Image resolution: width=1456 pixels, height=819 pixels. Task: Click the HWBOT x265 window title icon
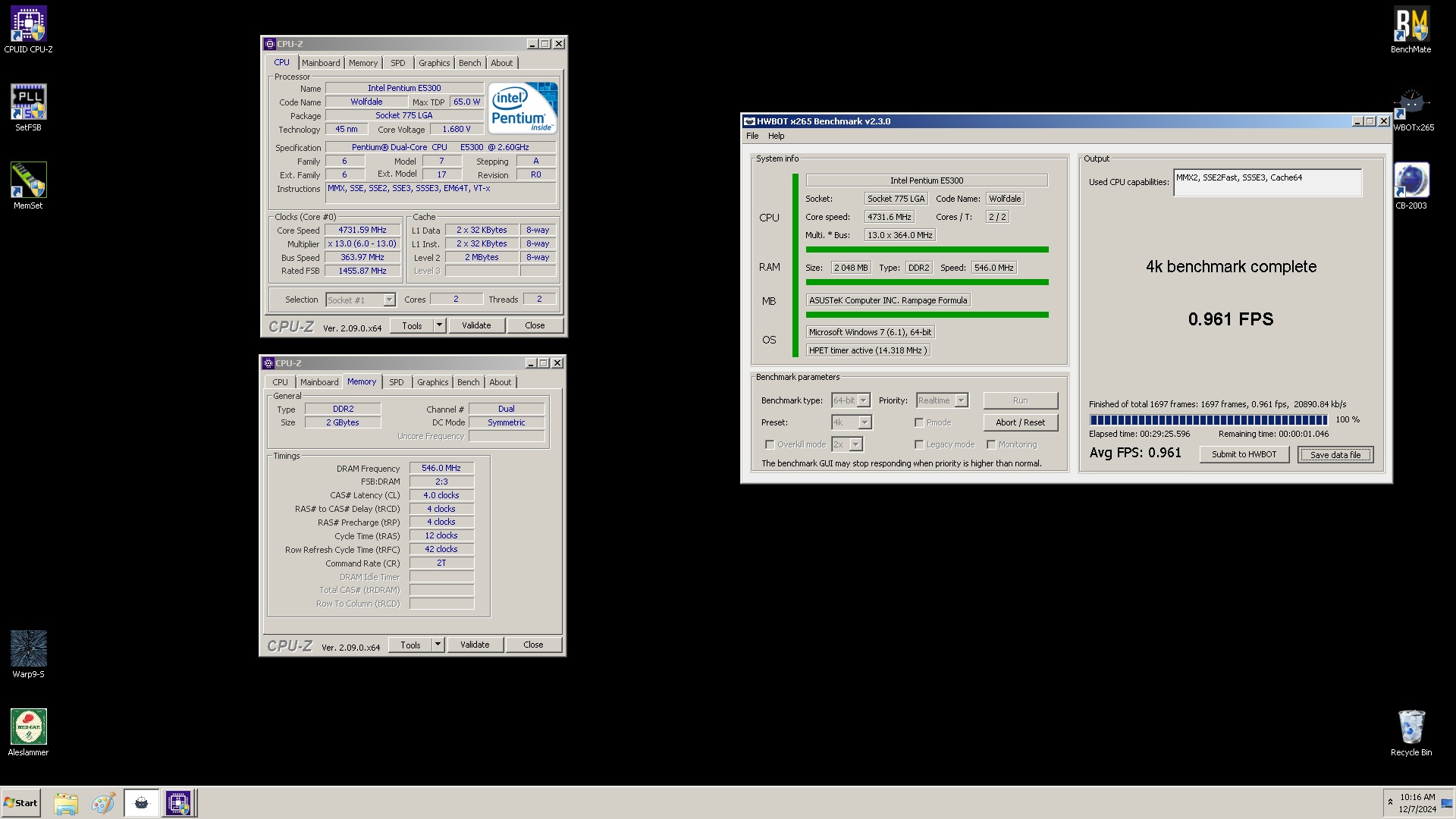click(749, 121)
